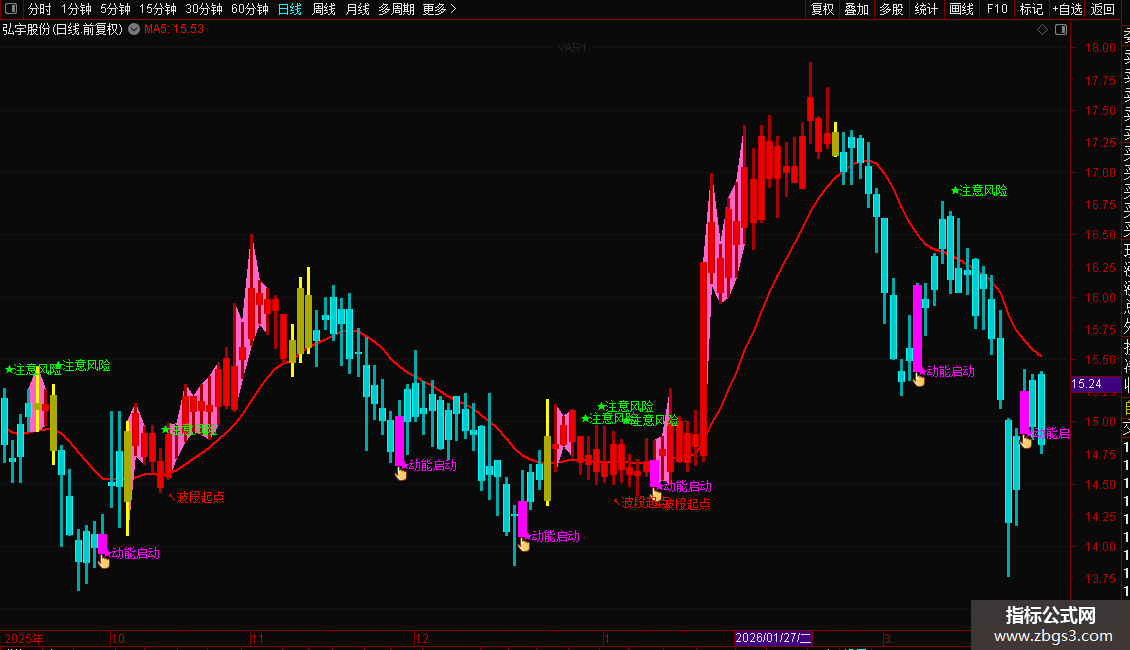
Task: Open the 复权 adjustment menu
Action: click(822, 9)
